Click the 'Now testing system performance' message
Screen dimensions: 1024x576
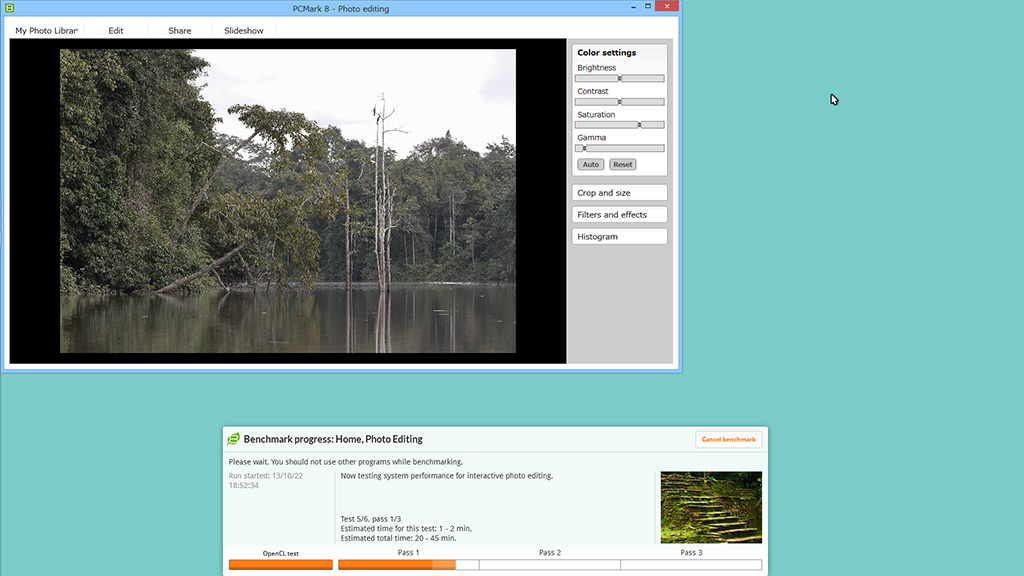(447, 476)
